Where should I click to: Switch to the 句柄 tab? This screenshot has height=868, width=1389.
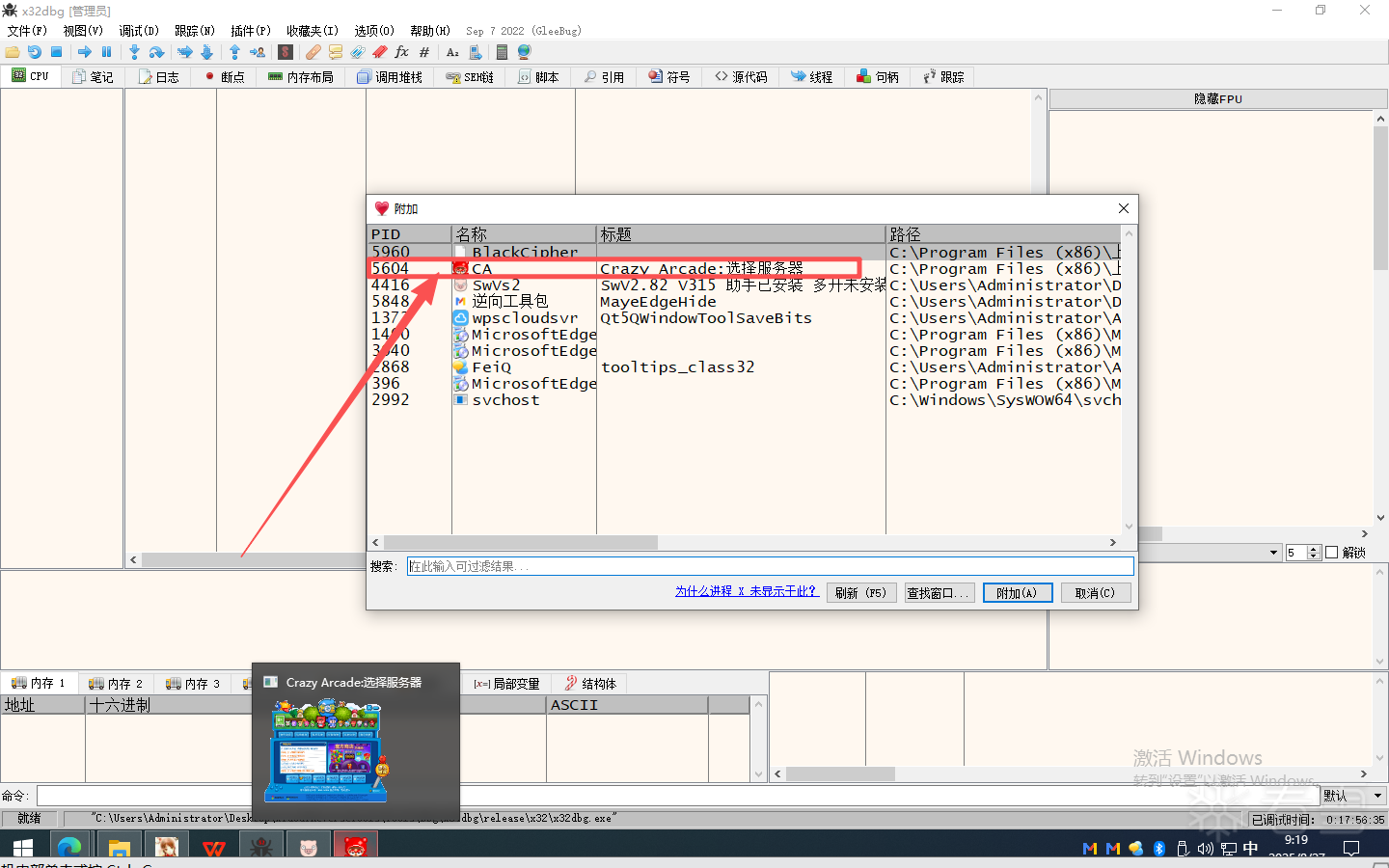878,77
